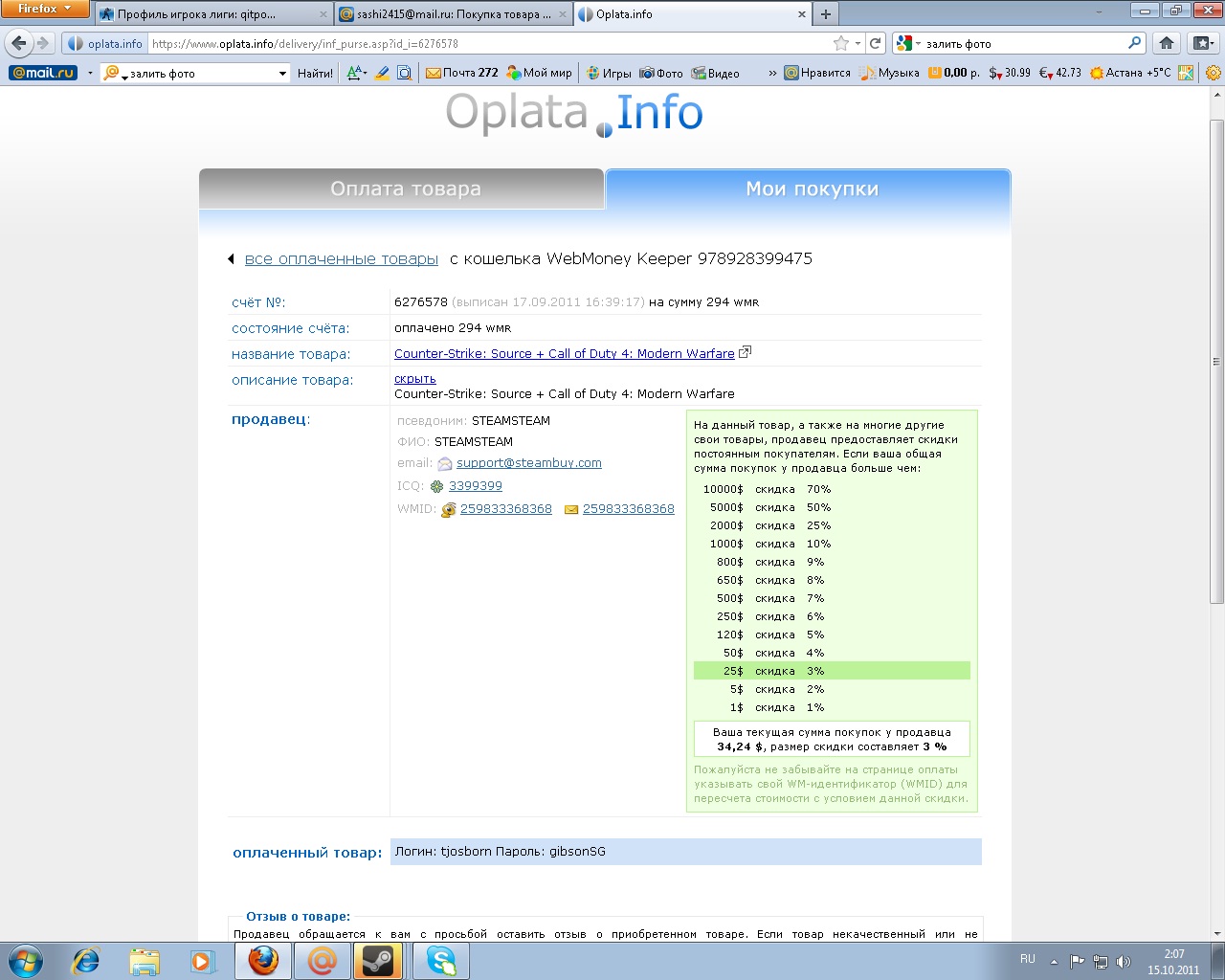Open Мой мир on the toolbar
The width and height of the screenshot is (1225, 980).
tap(539, 73)
